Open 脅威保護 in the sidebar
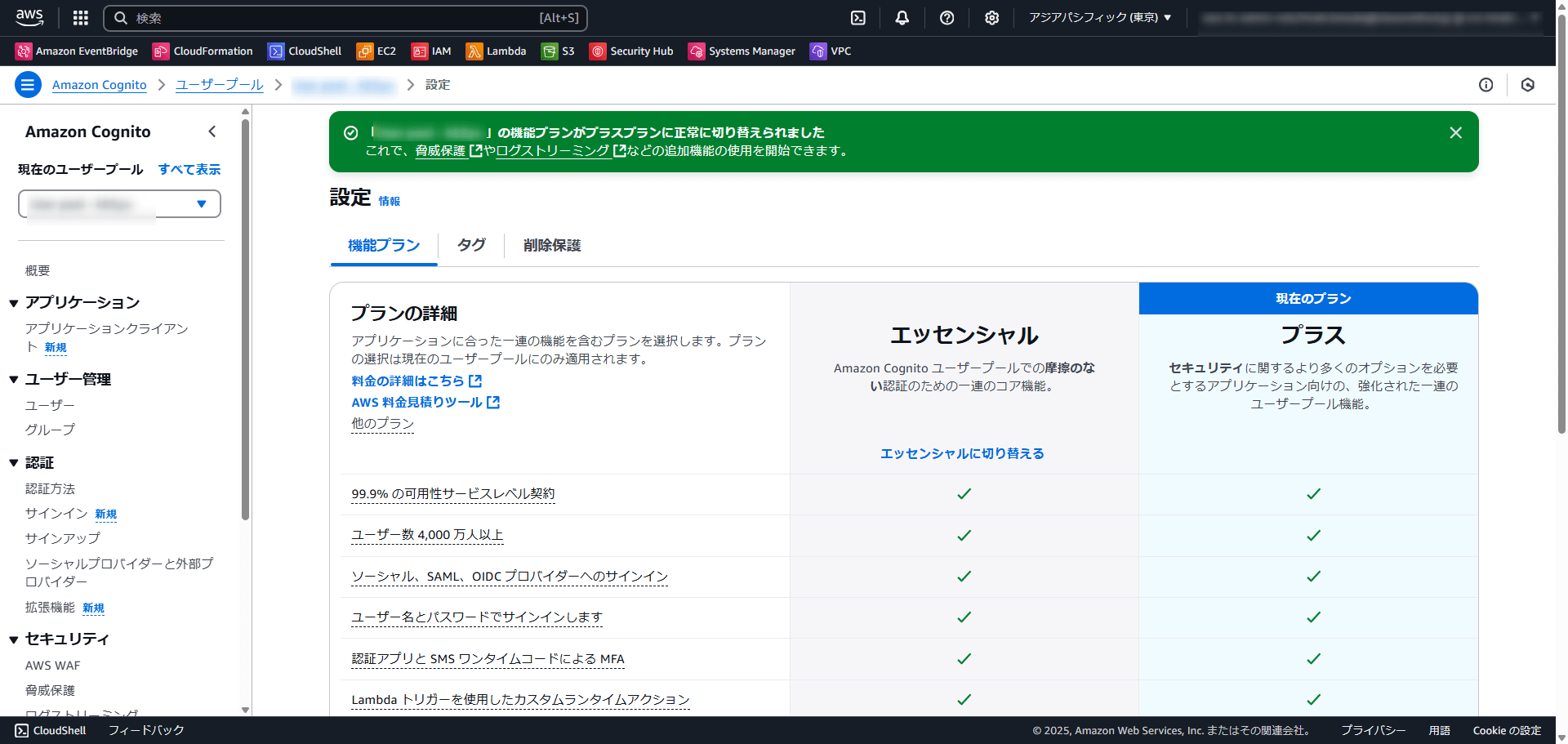This screenshot has height=744, width=1568. 50,690
